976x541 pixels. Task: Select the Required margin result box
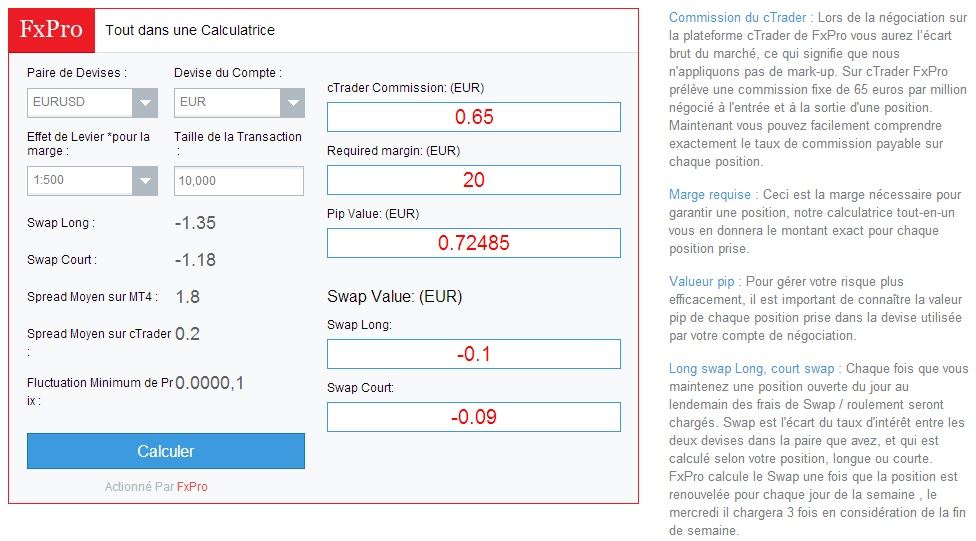click(473, 180)
